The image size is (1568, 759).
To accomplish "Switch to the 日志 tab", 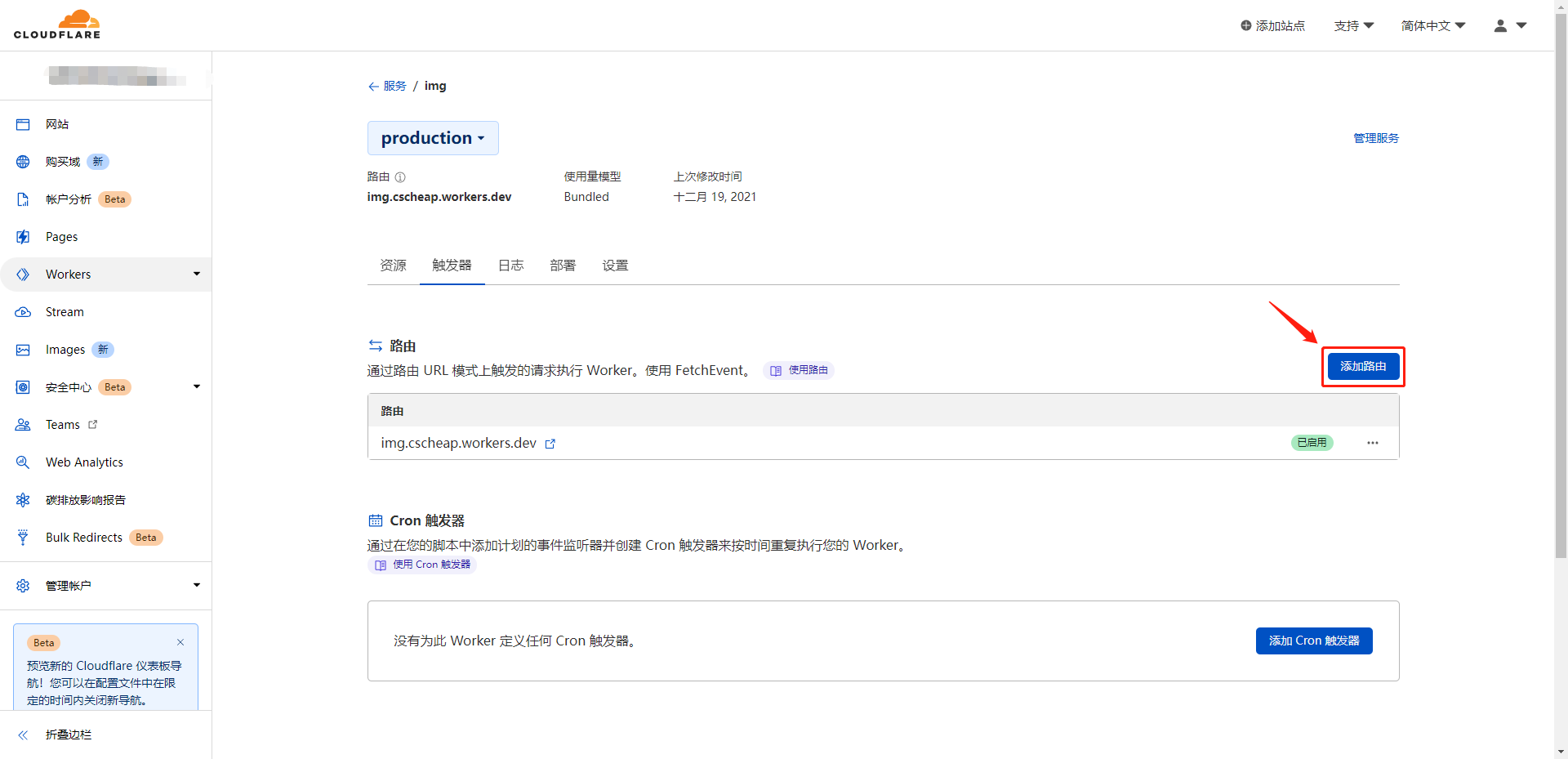I will [x=511, y=266].
